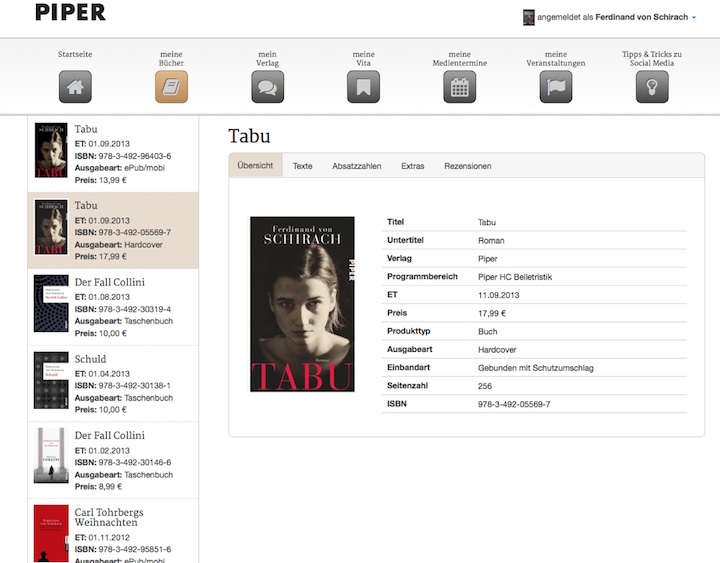Click the meine Vita bookmark icon
This screenshot has width=720, height=563.
tap(363, 87)
